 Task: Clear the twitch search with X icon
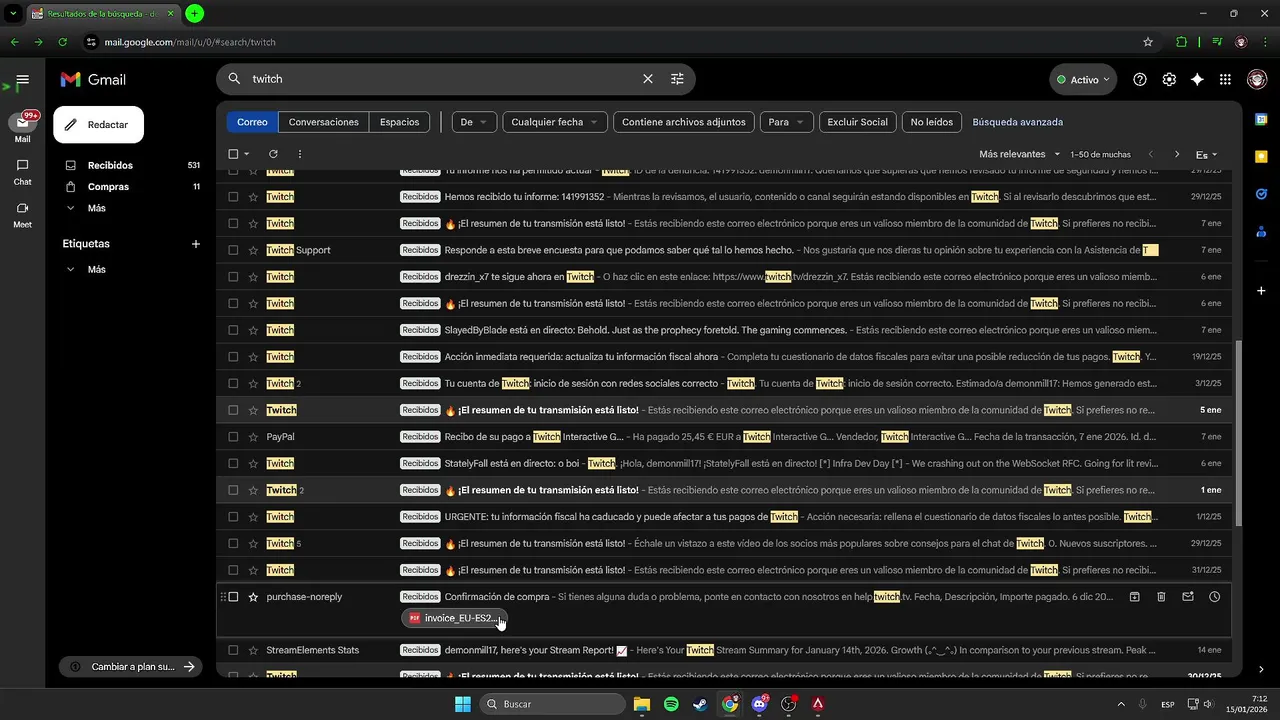tap(648, 79)
